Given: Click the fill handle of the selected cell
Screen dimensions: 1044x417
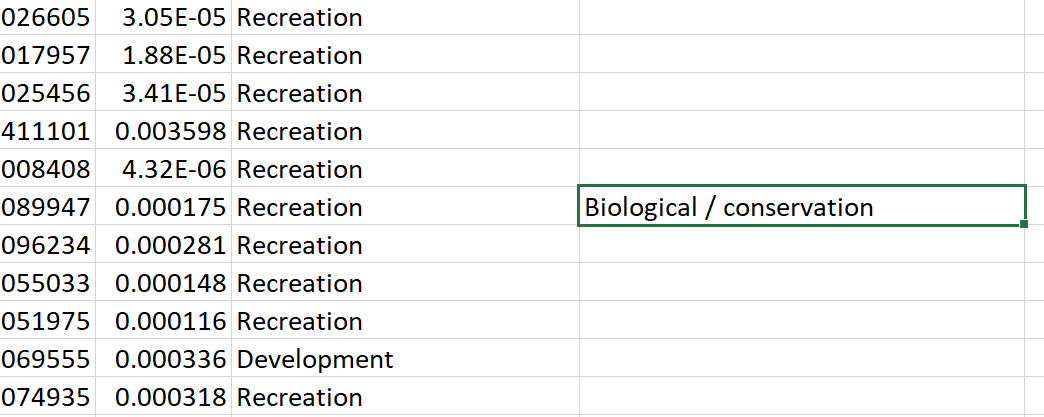Looking at the screenshot, I should pos(1024,224).
